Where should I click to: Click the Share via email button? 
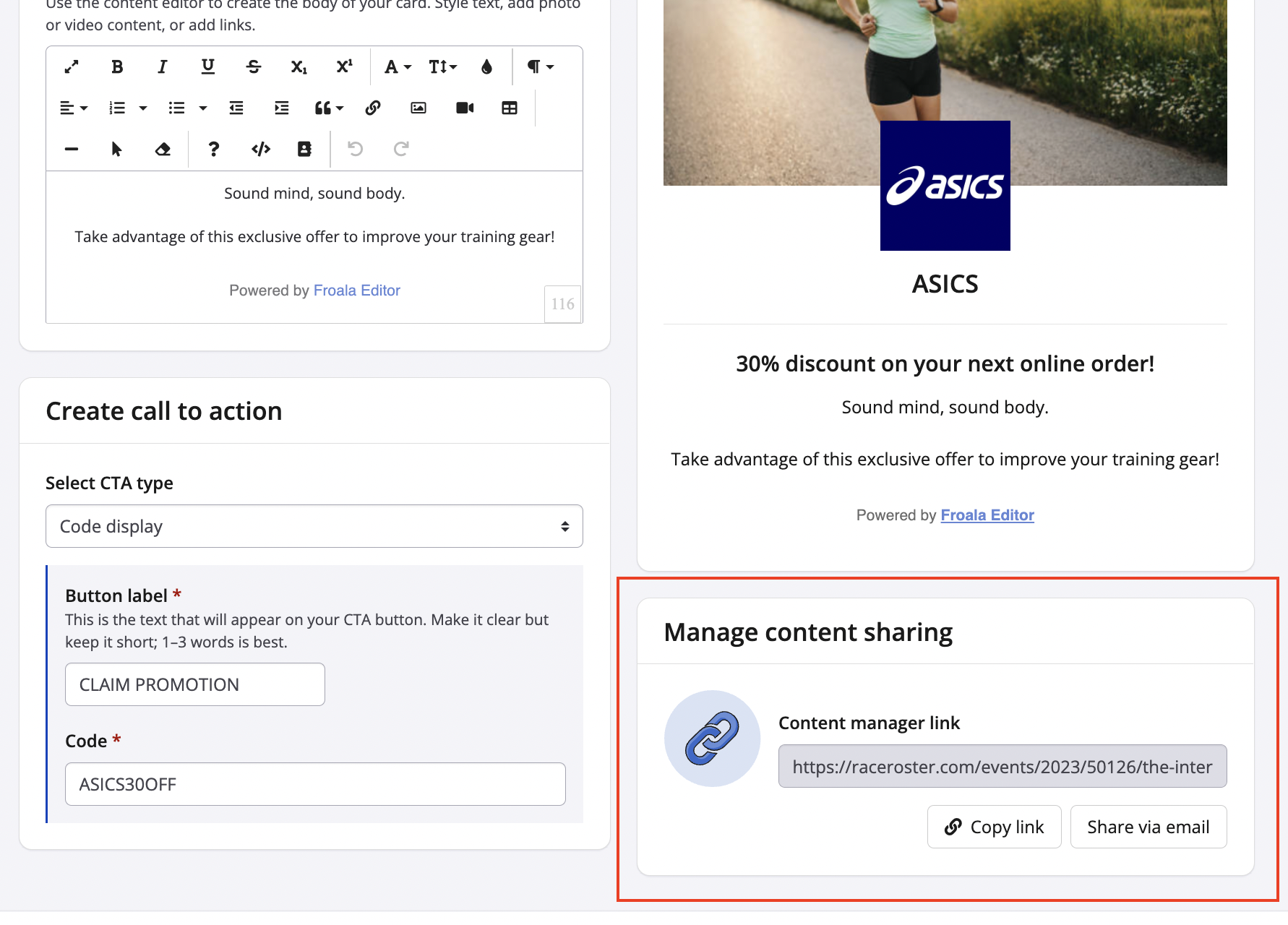1148,827
